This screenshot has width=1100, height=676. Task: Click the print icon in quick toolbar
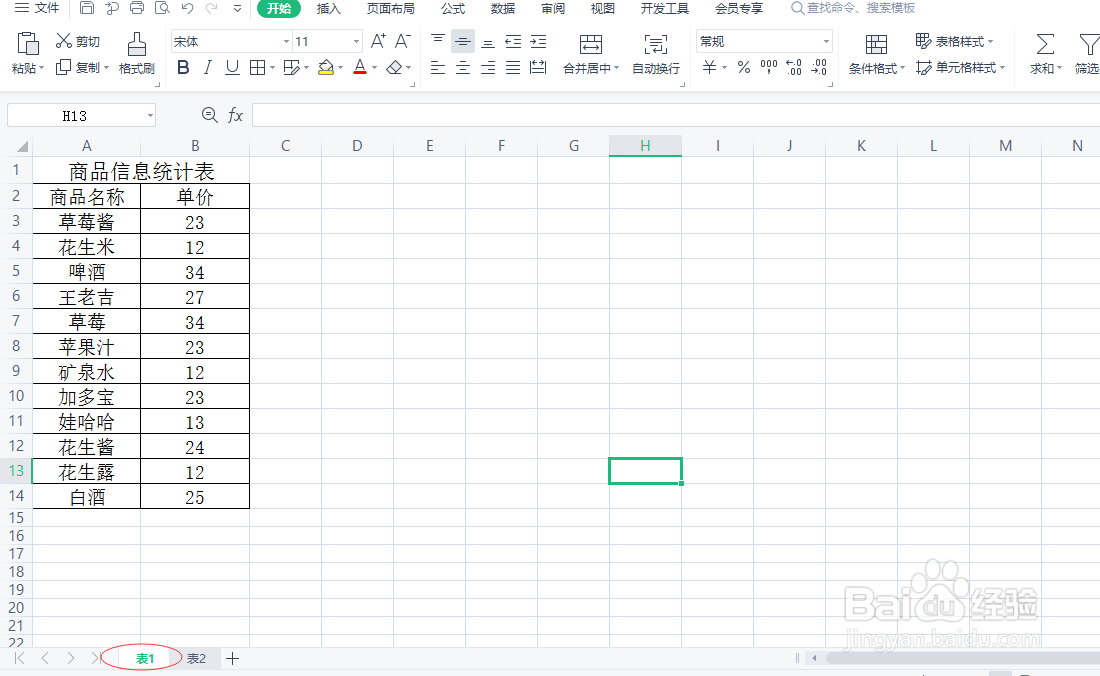(138, 8)
